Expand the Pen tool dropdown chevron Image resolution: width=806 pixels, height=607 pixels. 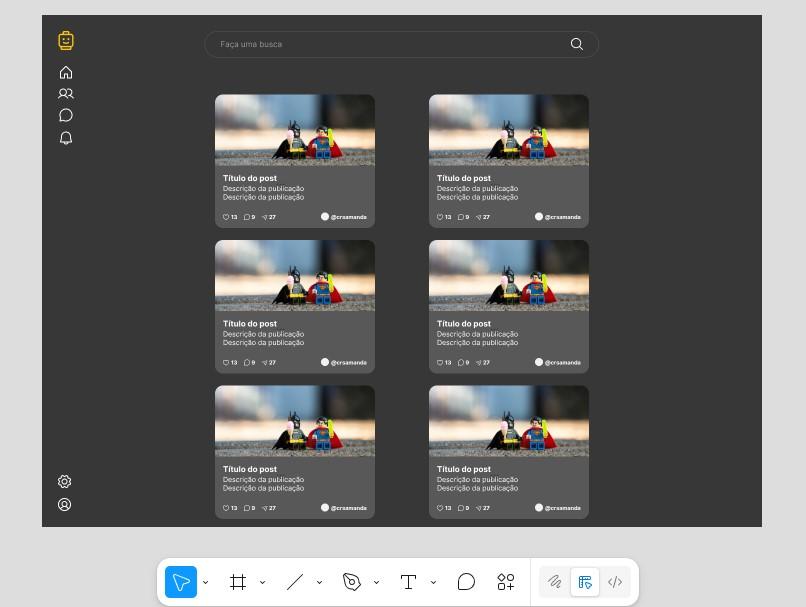tap(377, 582)
